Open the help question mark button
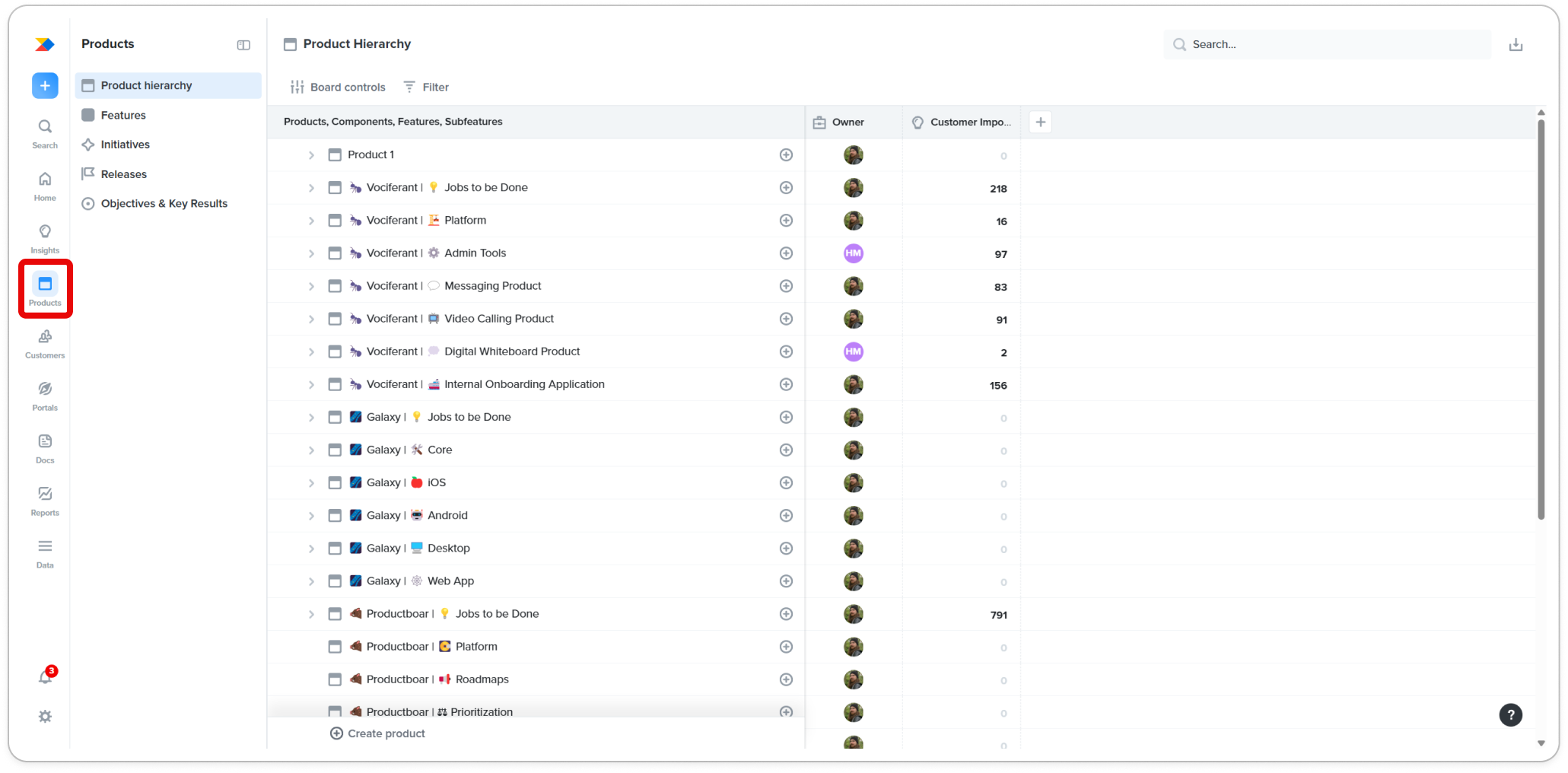Screen dimensions: 1568x773 tap(1510, 714)
